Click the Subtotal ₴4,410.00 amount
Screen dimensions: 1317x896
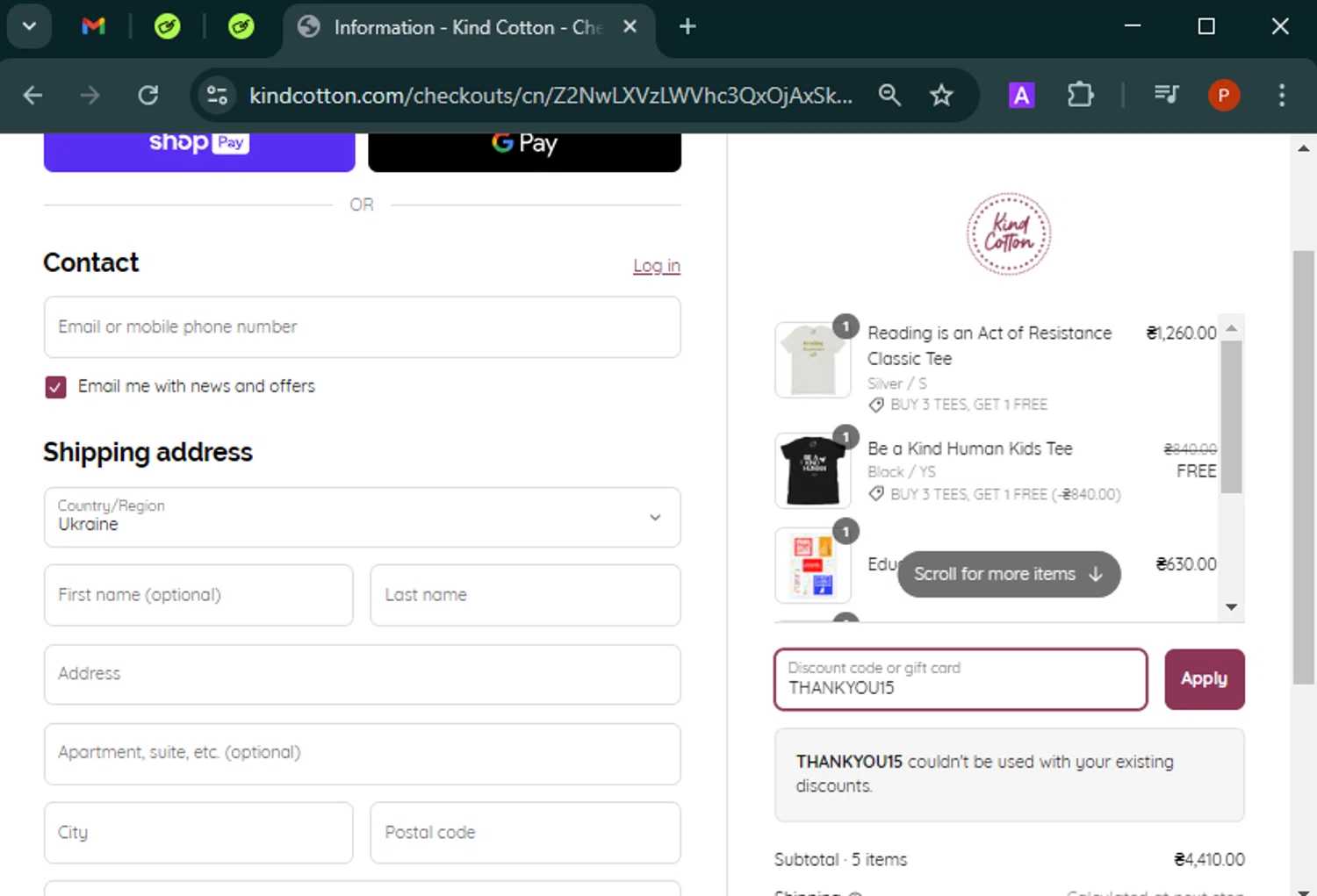click(x=1209, y=860)
